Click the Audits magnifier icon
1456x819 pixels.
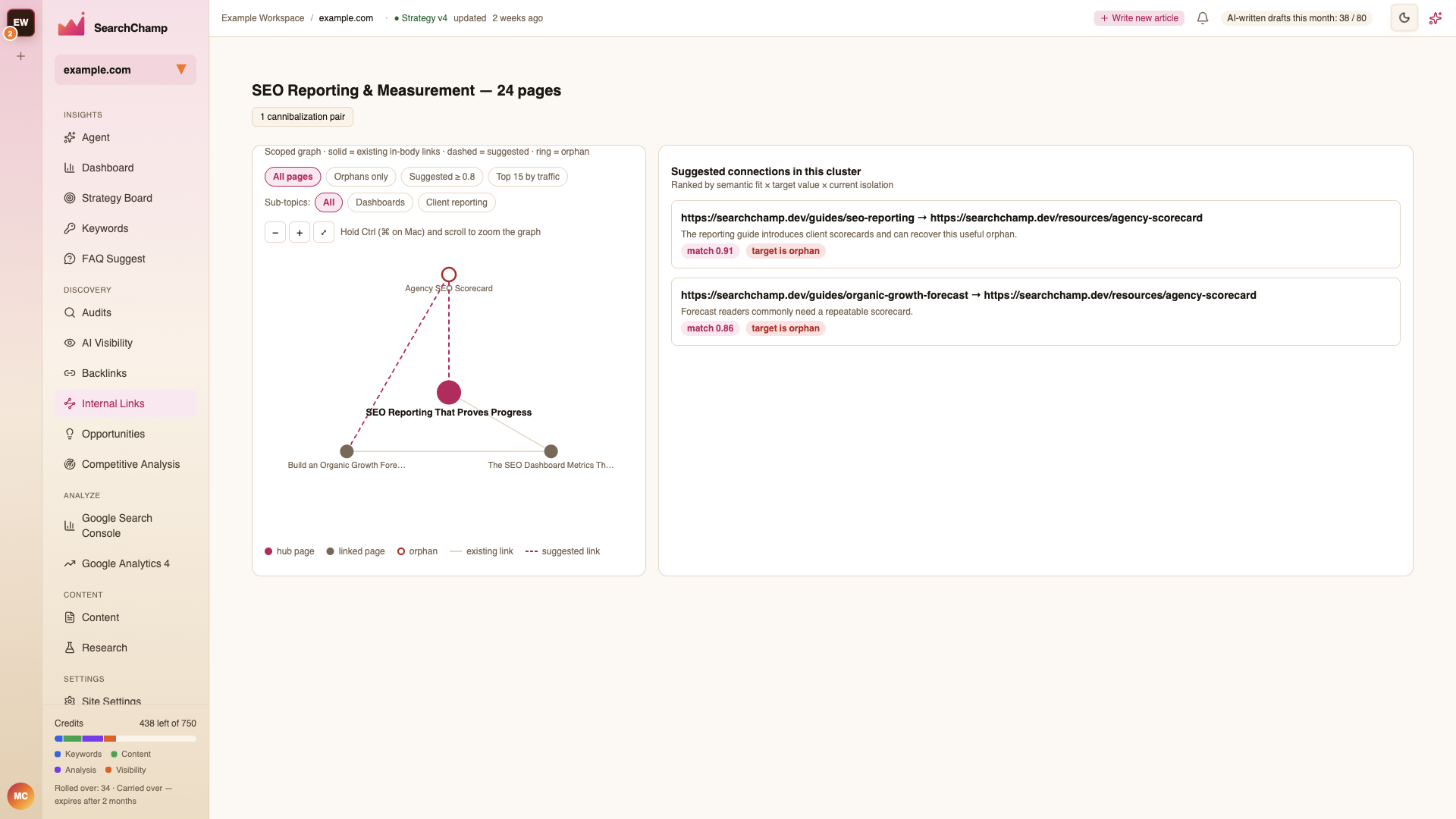pyautogui.click(x=70, y=312)
